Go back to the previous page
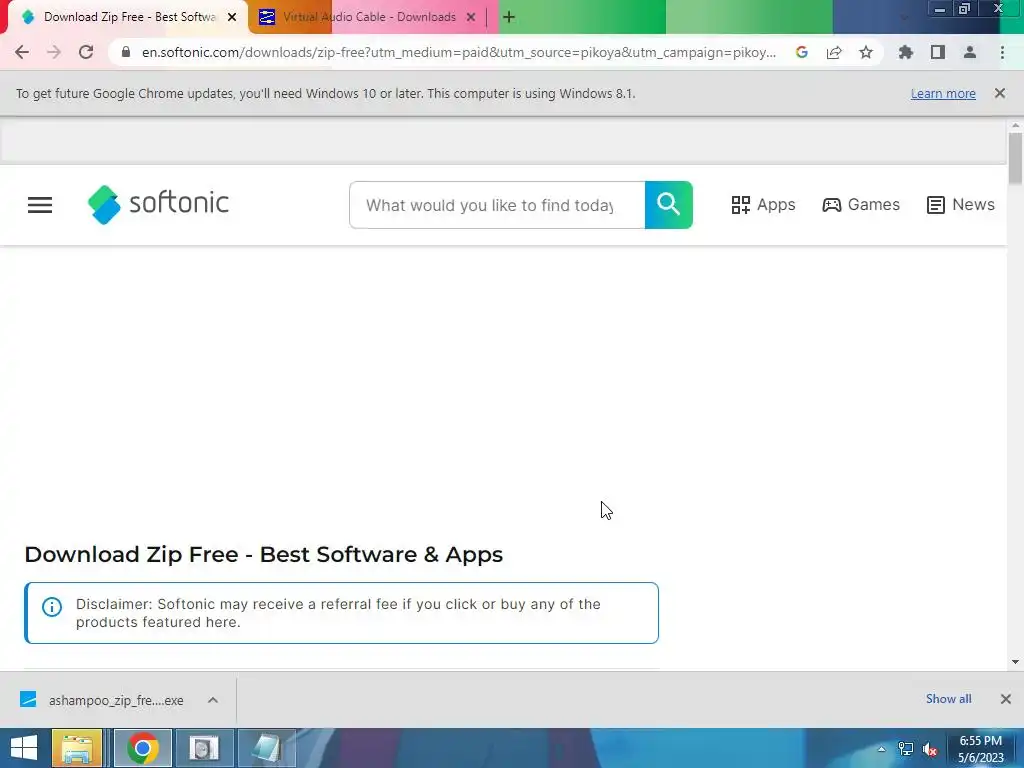Viewport: 1024px width, 768px height. [22, 52]
